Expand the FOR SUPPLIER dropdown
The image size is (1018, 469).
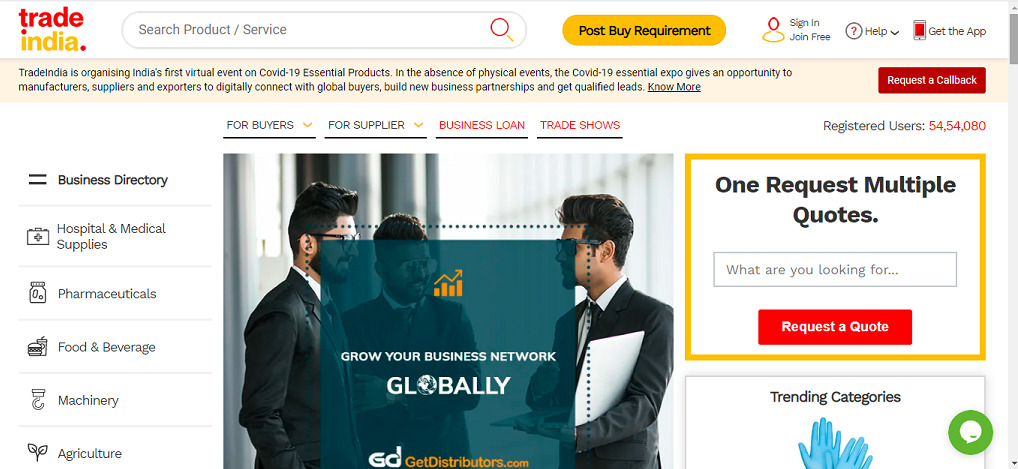(x=377, y=125)
